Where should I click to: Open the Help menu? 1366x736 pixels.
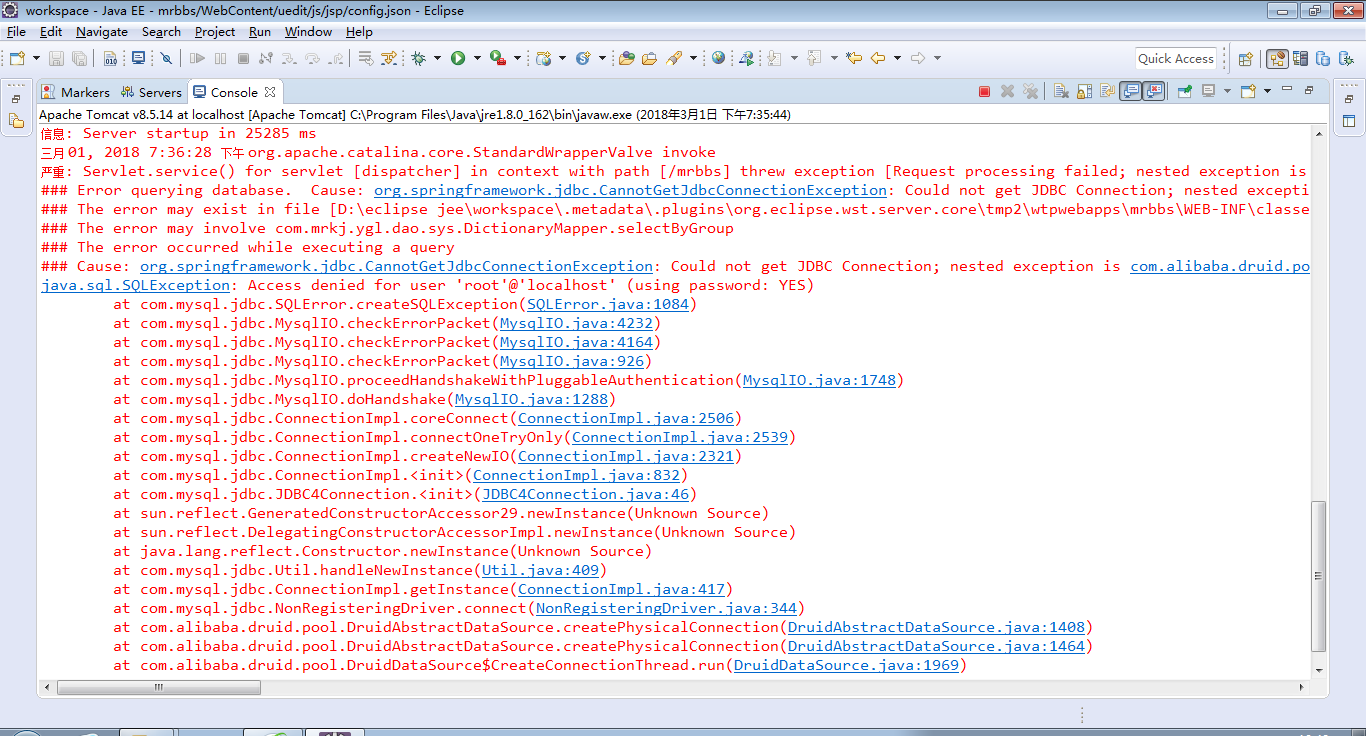click(359, 32)
